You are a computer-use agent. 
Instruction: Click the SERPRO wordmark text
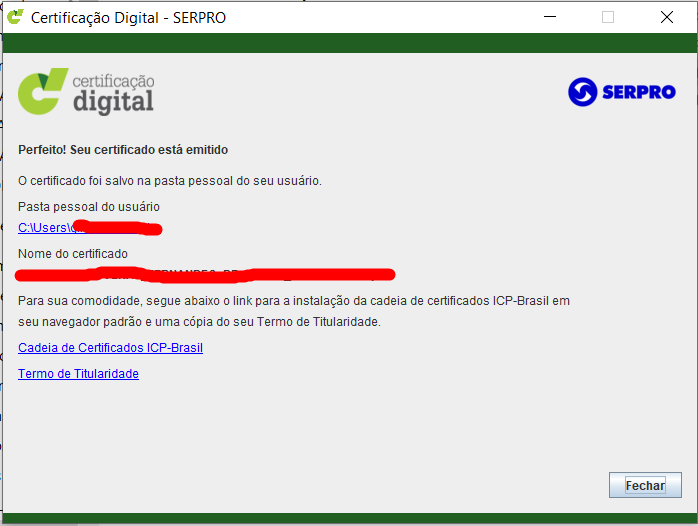639,93
